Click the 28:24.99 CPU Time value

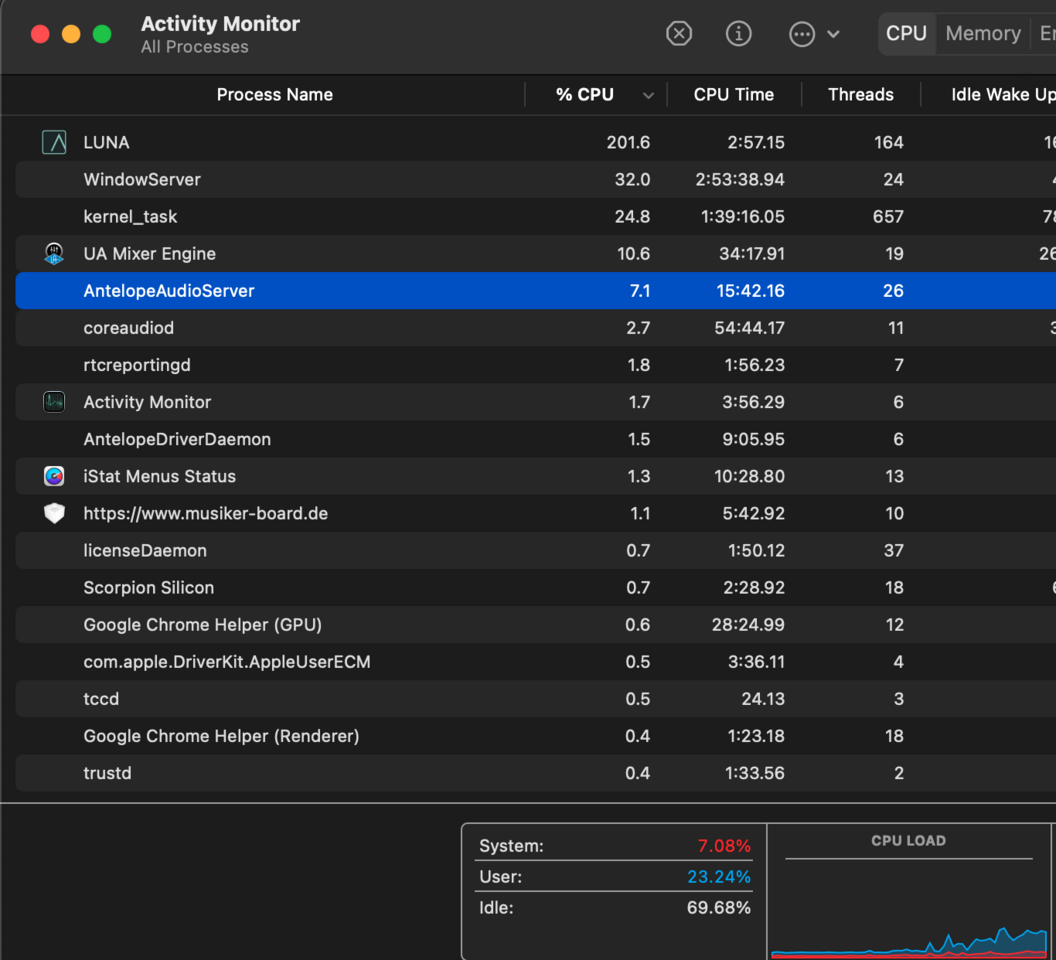tap(748, 624)
